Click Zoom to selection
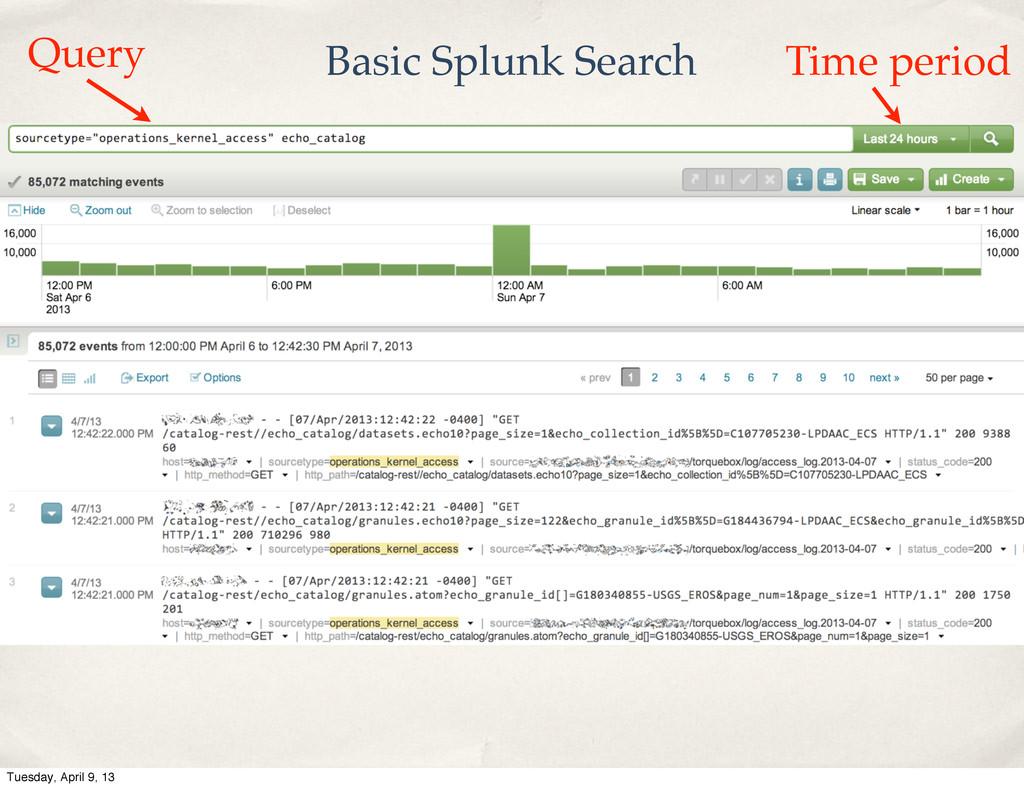Screen dimensions: 1024x788 click(202, 210)
